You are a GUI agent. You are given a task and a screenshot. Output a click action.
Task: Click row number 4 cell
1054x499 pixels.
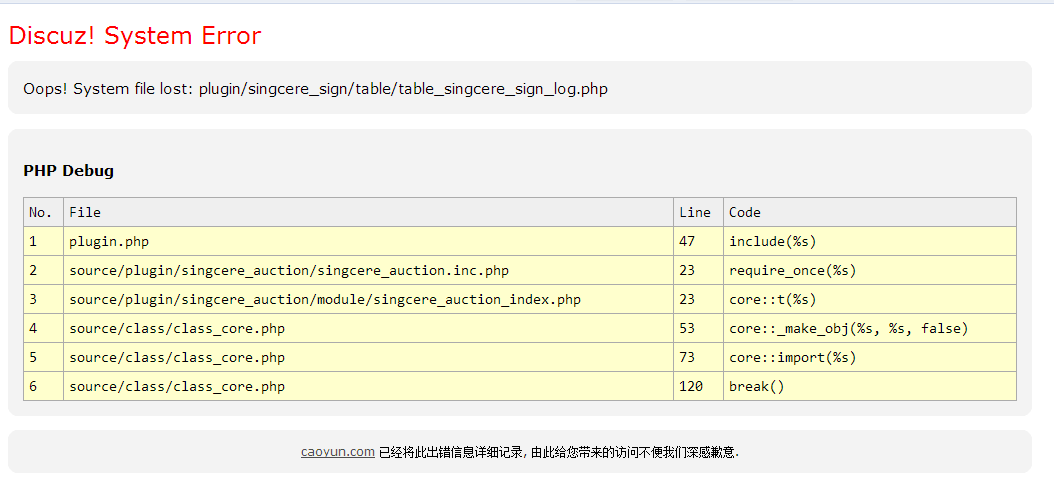(x=44, y=328)
